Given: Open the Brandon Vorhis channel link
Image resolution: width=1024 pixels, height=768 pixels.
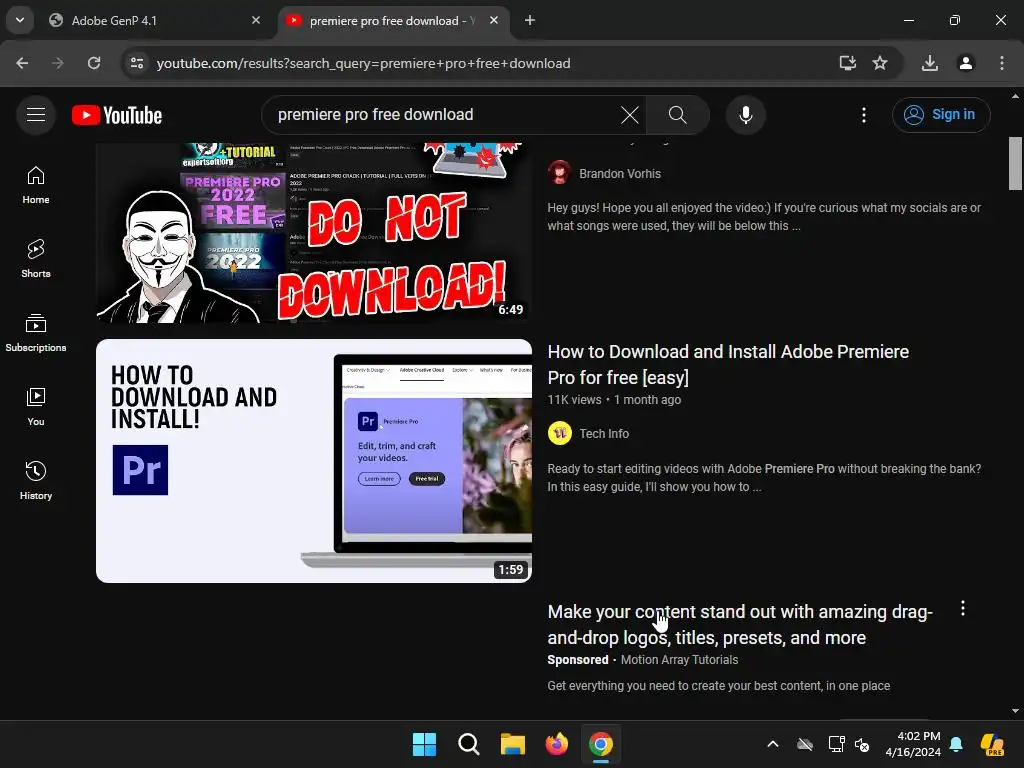Looking at the screenshot, I should [x=620, y=174].
